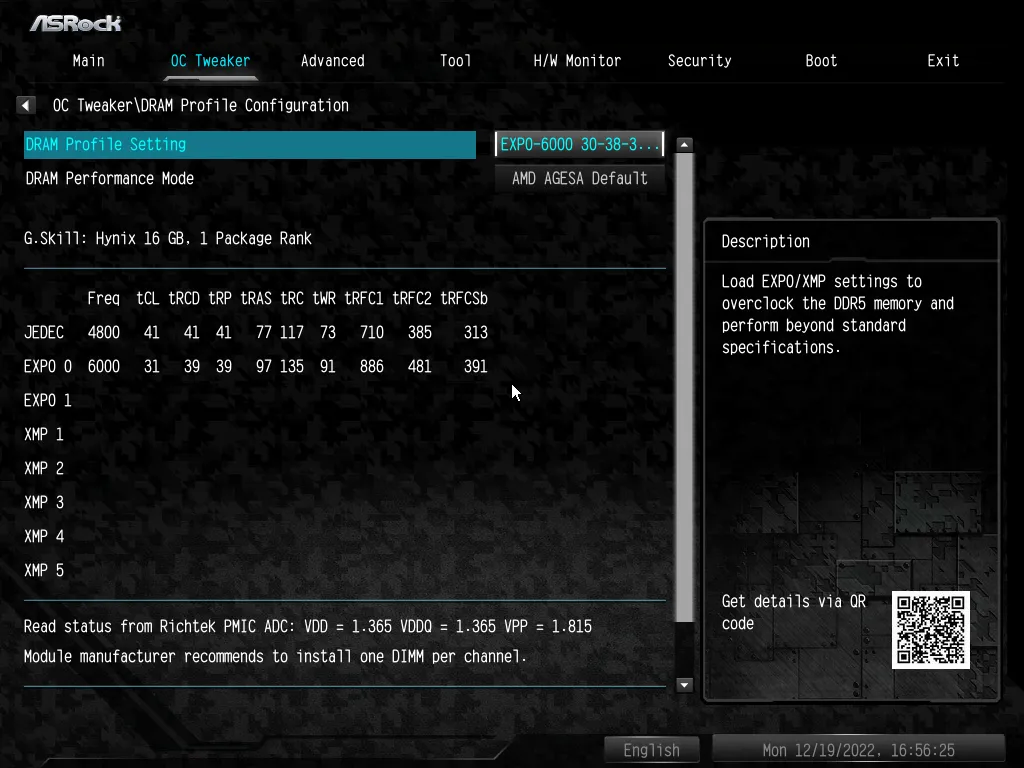
Task: Open the Security tab
Action: pyautogui.click(x=699, y=61)
